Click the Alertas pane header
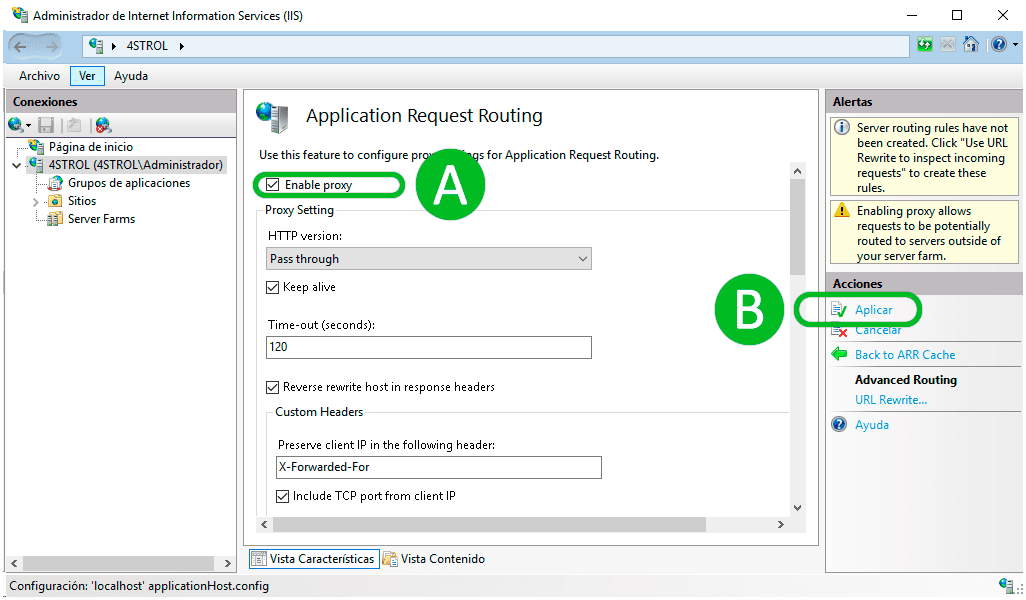 click(924, 102)
